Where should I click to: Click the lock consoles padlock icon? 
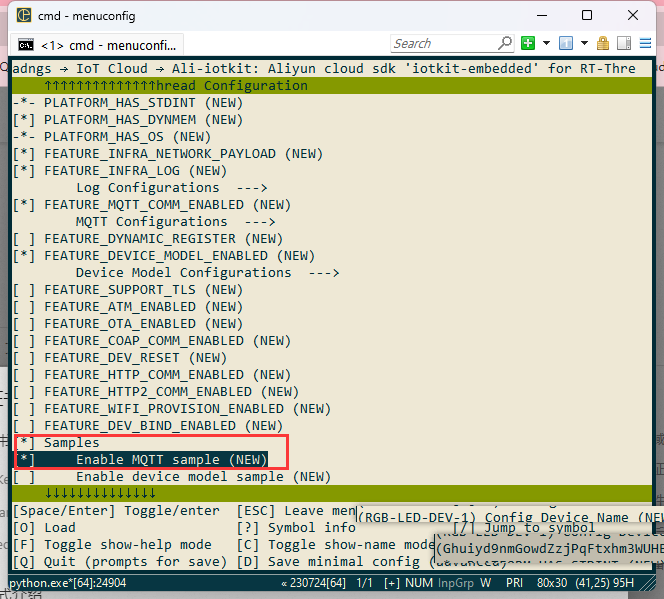click(x=603, y=43)
